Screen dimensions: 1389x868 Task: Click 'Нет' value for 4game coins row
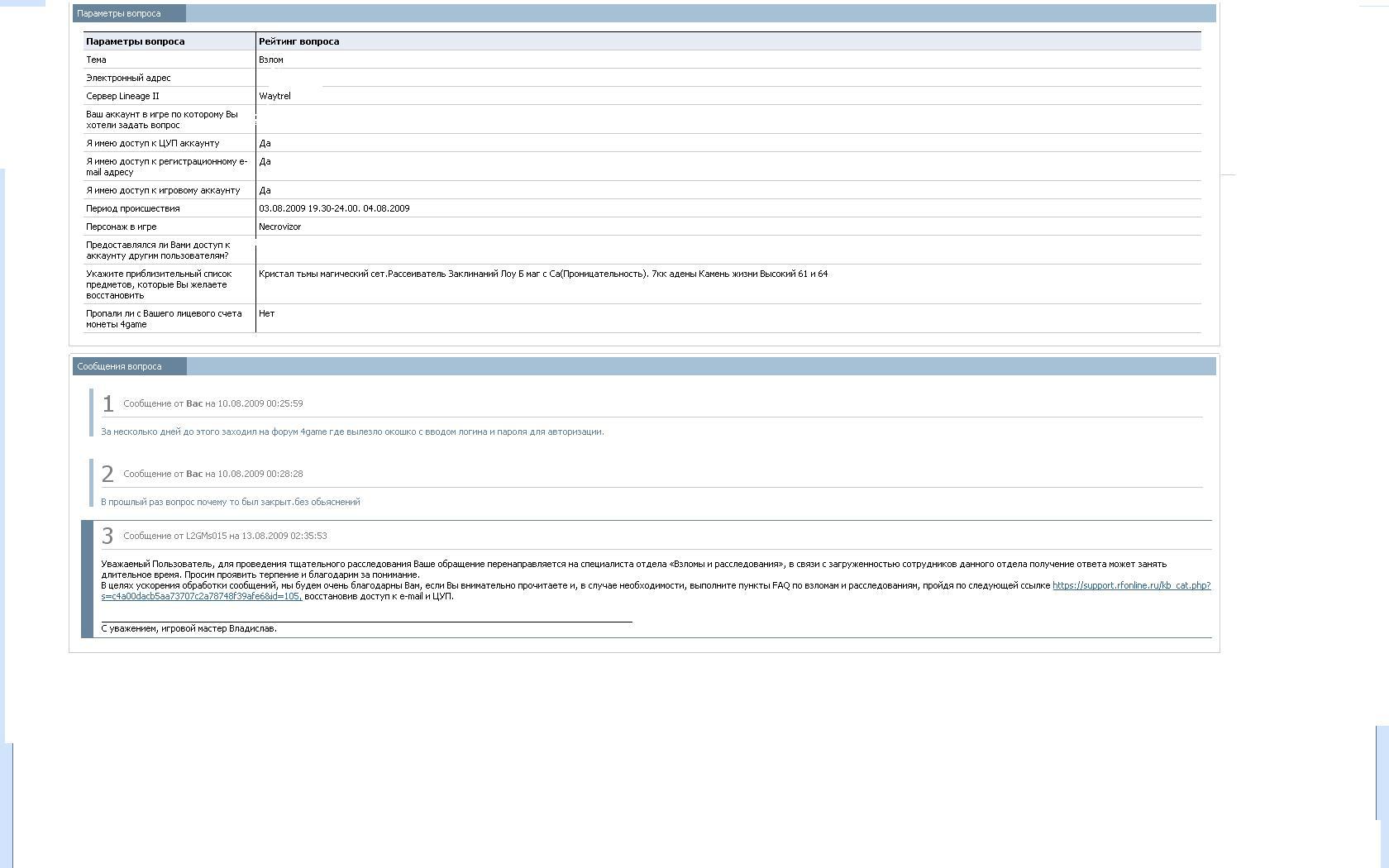pos(266,313)
